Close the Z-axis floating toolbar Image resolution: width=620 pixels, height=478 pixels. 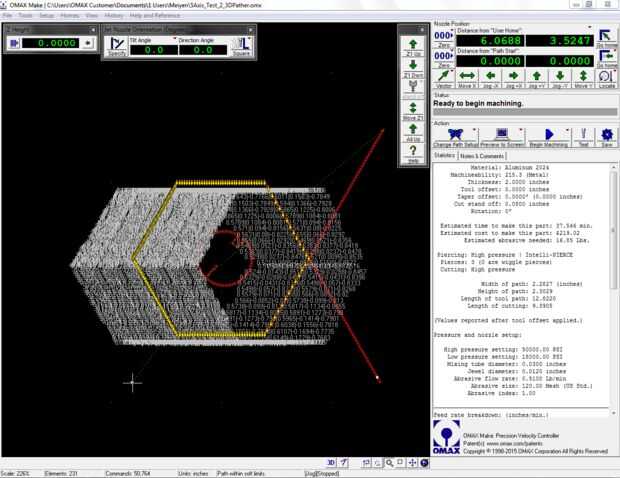pos(422,30)
